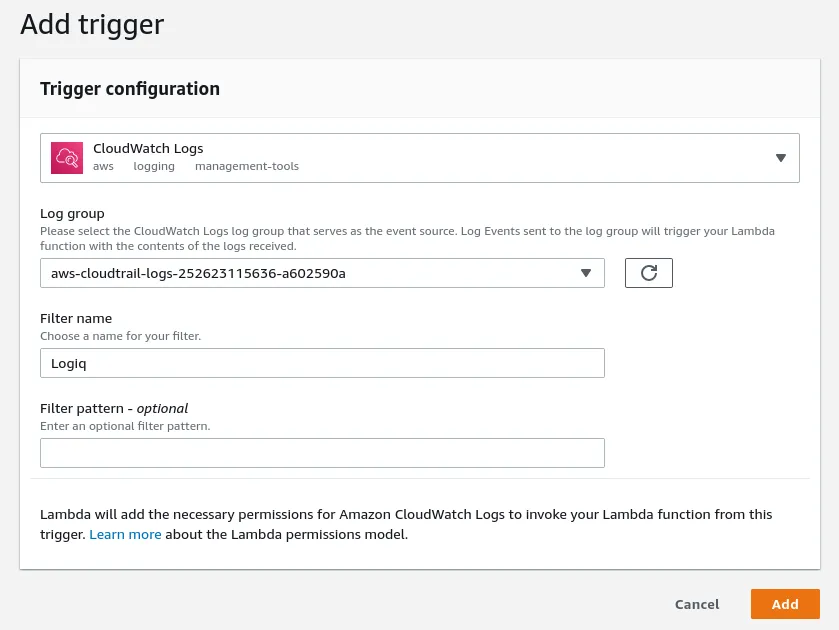Click the logging tag under CloudWatch Logs

[154, 166]
